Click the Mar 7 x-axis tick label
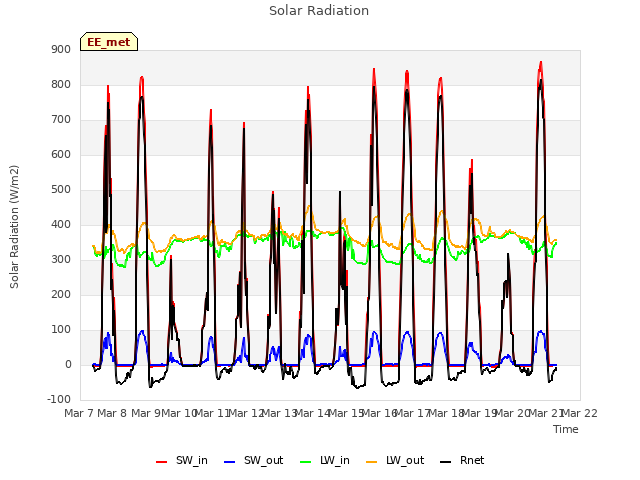 point(79,413)
